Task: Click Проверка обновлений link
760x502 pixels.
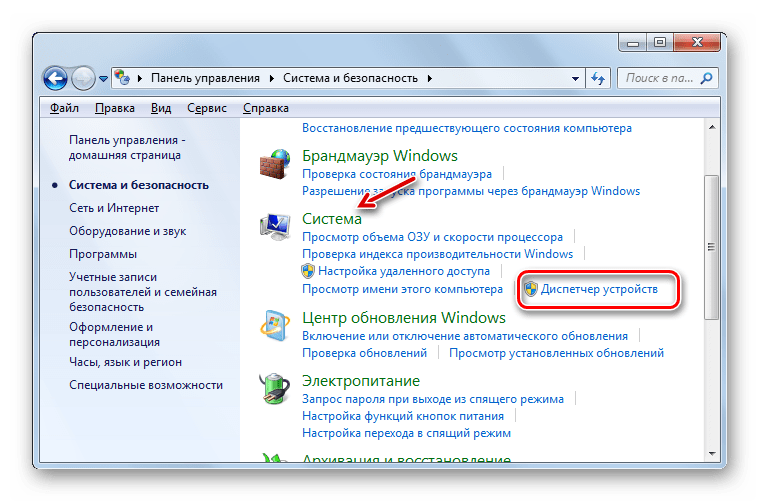Action: click(x=364, y=353)
